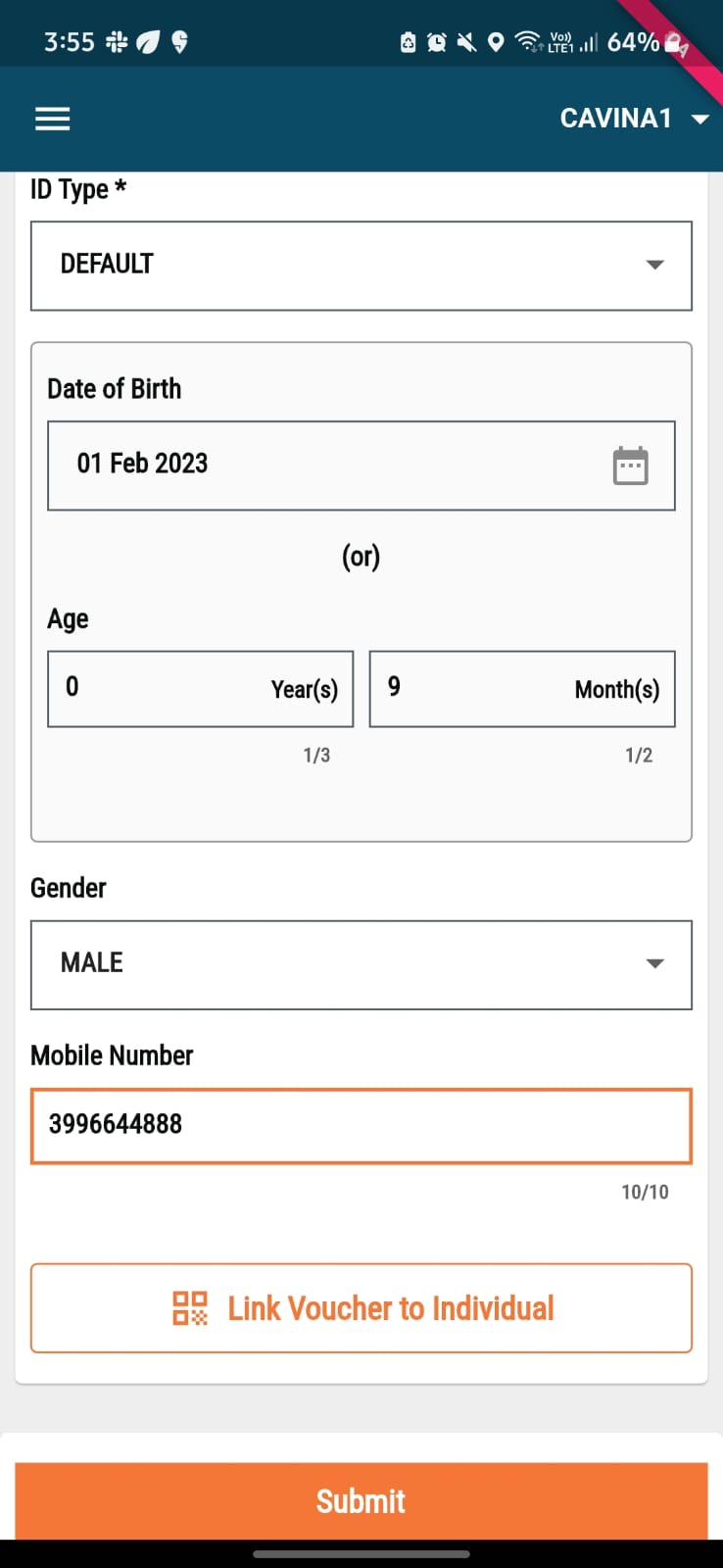Open the hamburger navigation menu
This screenshot has width=723, height=1568.
[53, 120]
